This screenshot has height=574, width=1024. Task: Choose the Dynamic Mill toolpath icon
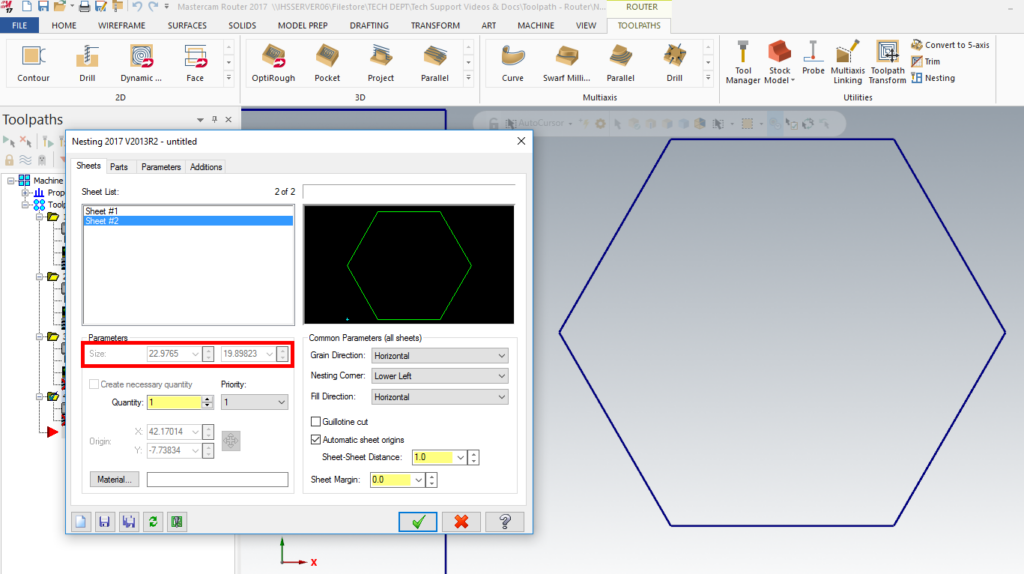(x=141, y=63)
